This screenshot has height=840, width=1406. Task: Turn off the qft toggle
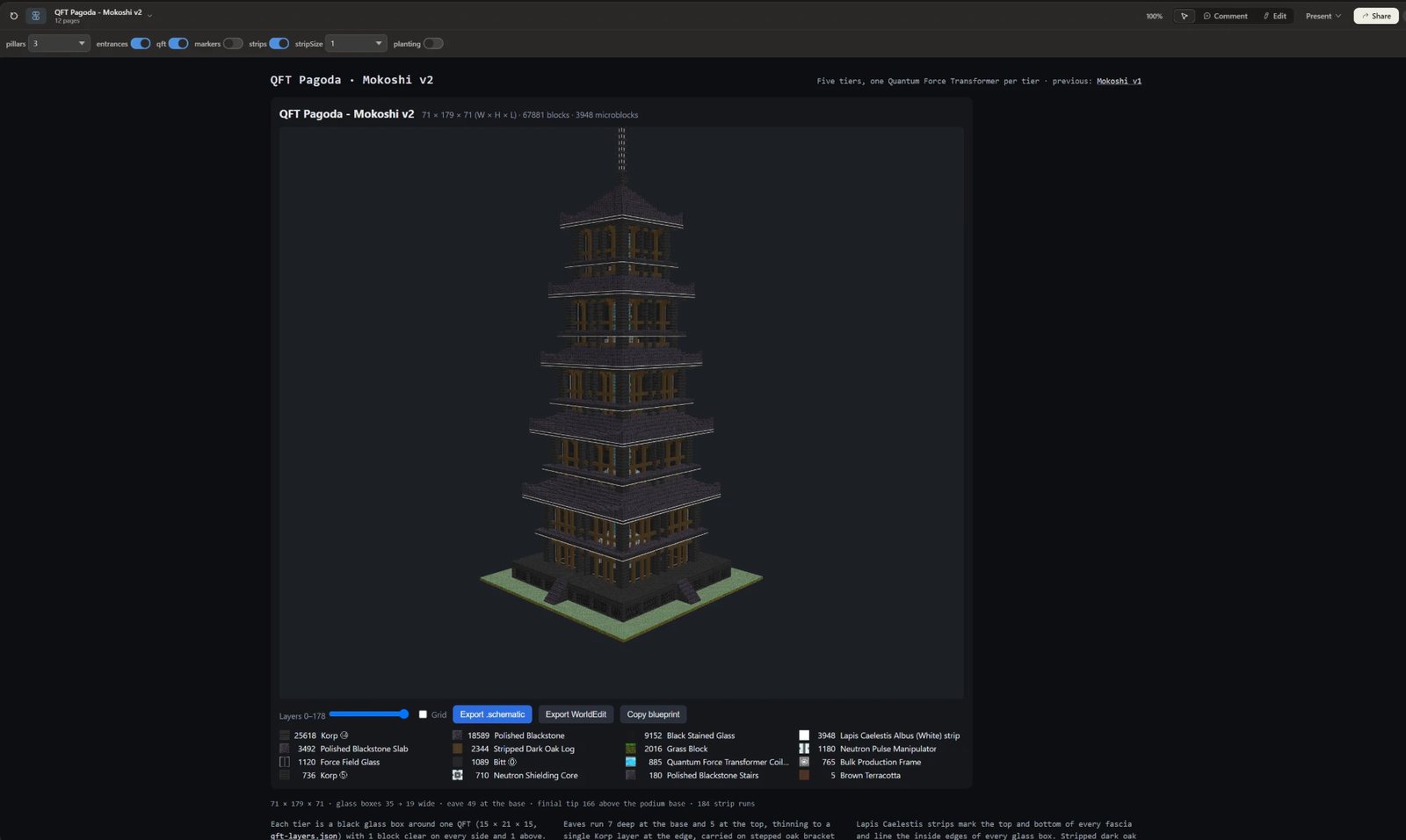[x=178, y=43]
